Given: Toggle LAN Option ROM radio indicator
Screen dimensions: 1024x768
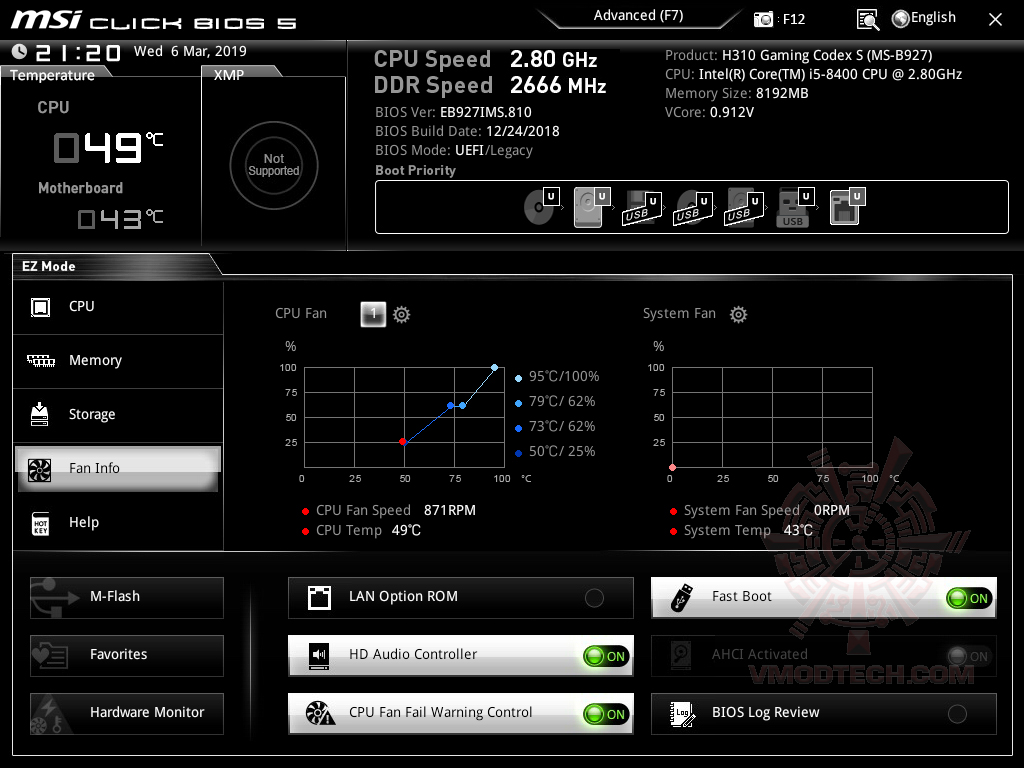Looking at the screenshot, I should pos(594,598).
